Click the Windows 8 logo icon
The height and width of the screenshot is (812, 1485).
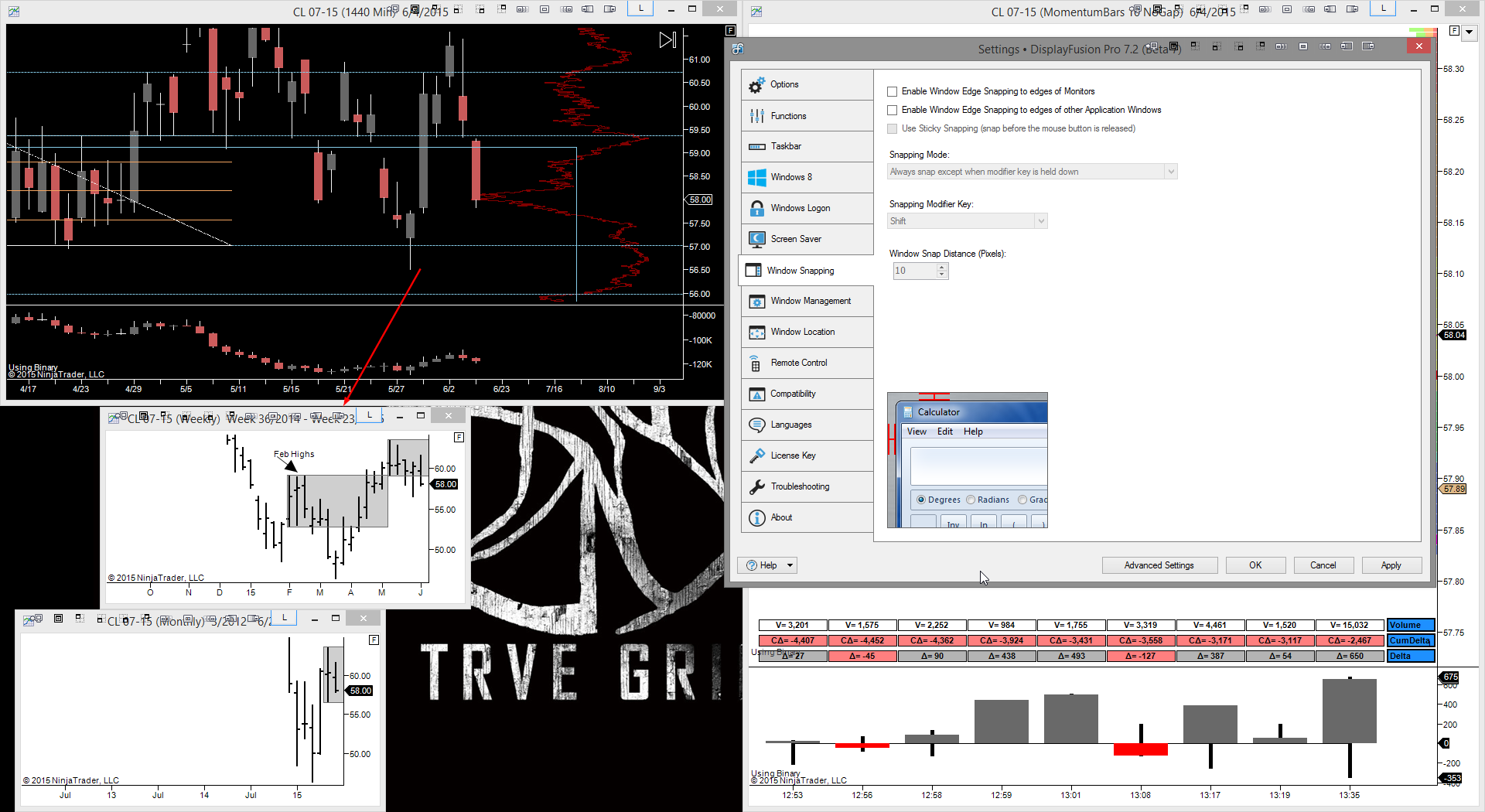(x=756, y=177)
